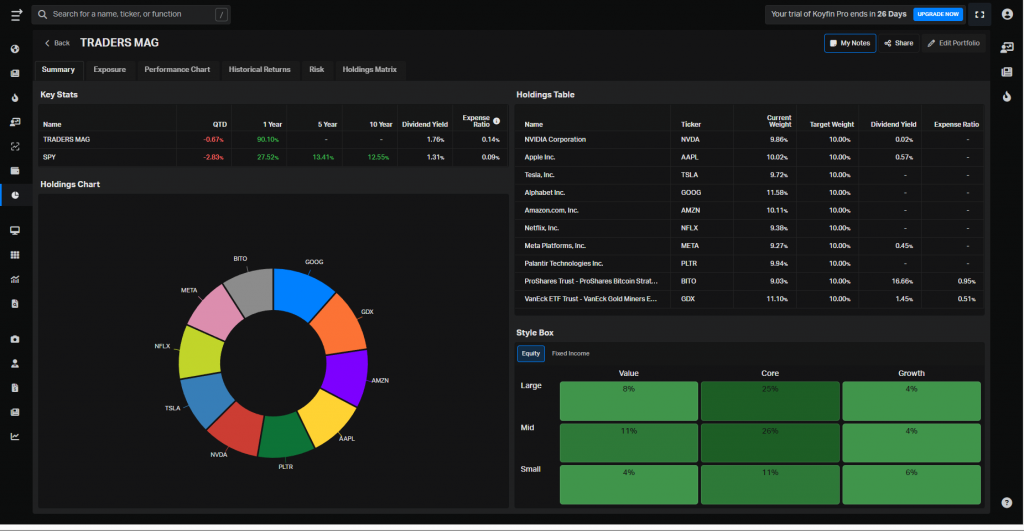Click the Mid Core 26% style box cell
Viewport: 1024px width, 531px height.
[770, 443]
